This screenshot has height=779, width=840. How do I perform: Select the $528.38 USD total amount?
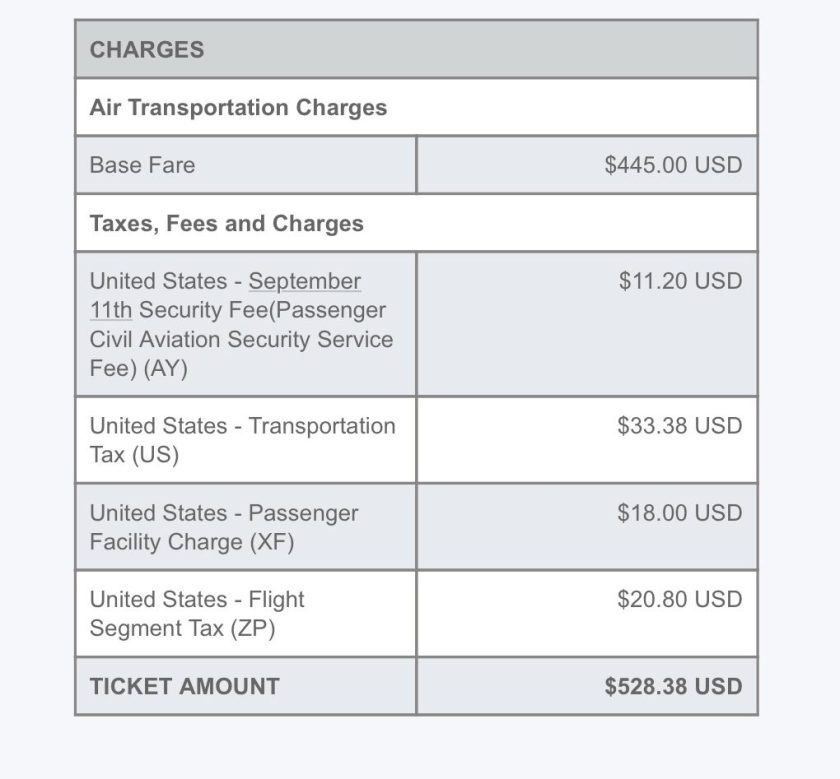point(673,687)
